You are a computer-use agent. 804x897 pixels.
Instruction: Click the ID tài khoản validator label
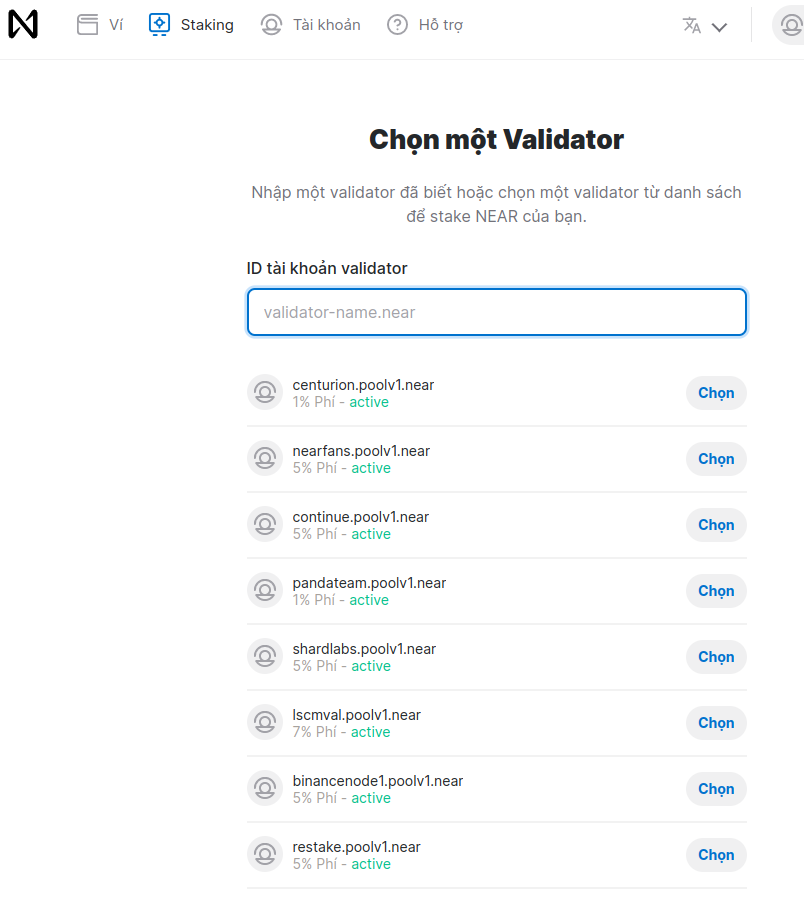327,268
